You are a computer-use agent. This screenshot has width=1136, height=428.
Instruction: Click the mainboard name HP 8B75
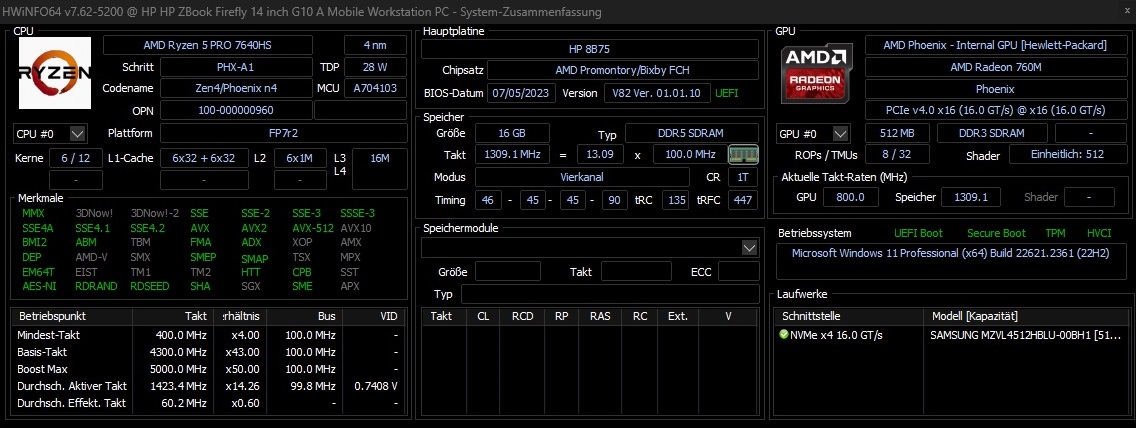(590, 49)
